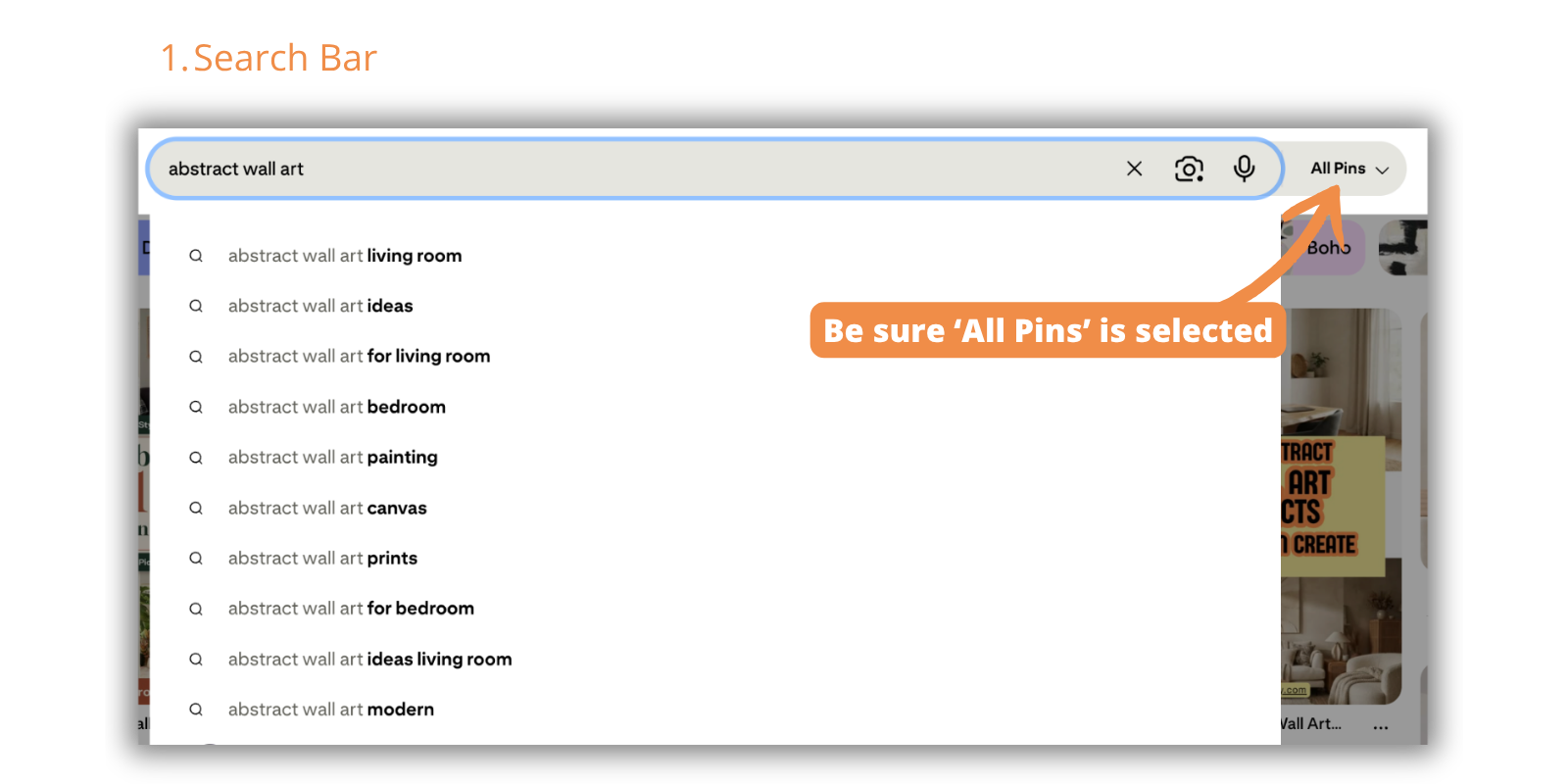
Task: Open the All Pins filter dropdown
Action: coord(1349,169)
